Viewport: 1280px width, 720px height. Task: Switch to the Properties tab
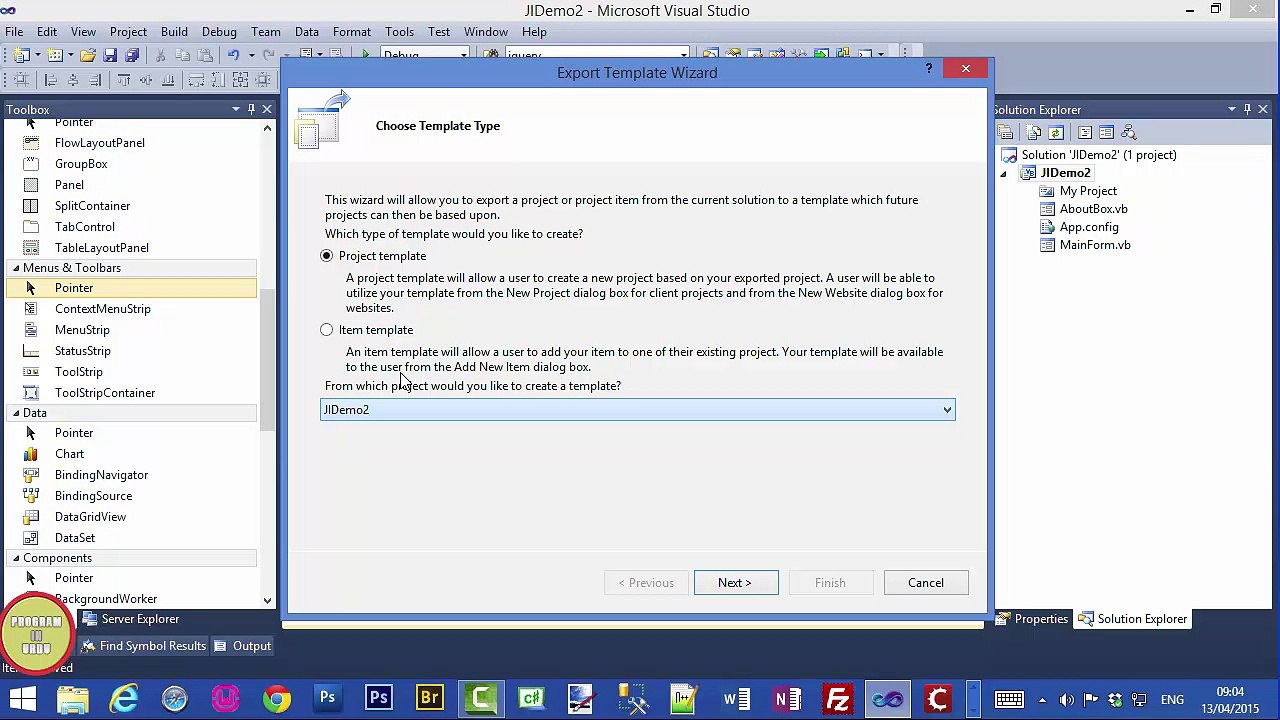pos(1032,619)
